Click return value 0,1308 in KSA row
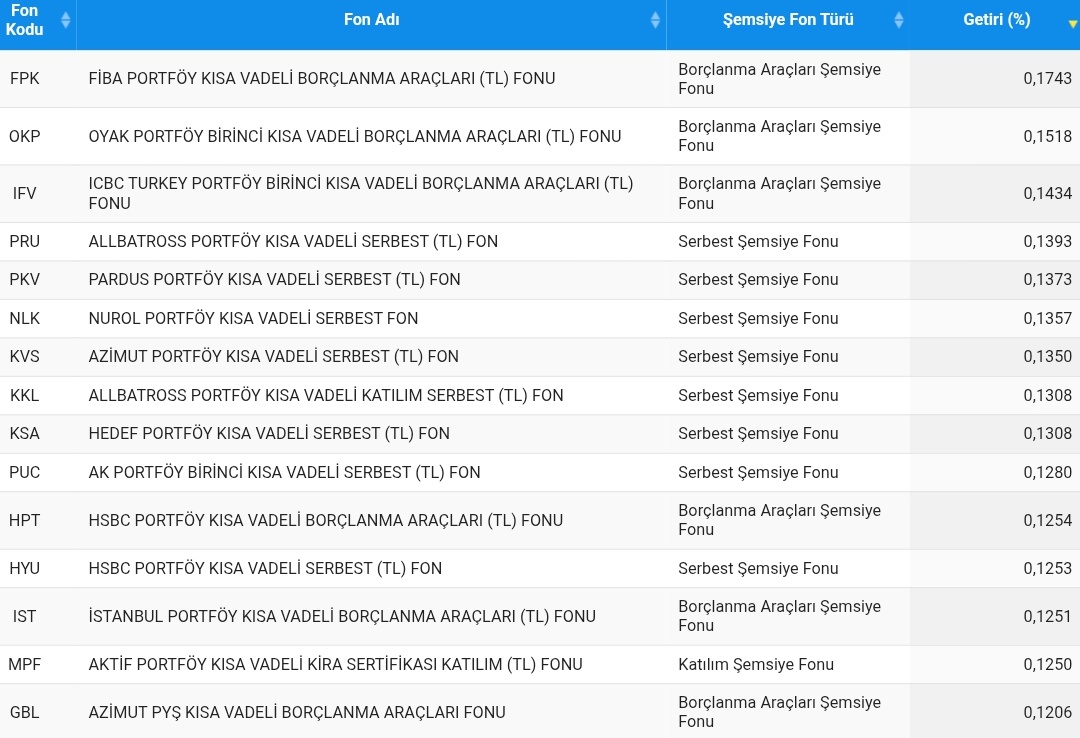This screenshot has height=738, width=1080. [1048, 433]
